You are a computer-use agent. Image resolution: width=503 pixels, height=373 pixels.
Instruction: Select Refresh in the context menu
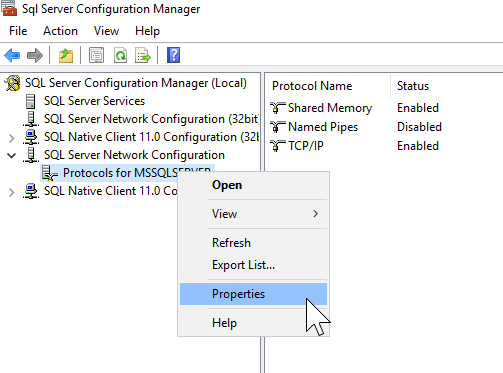point(231,243)
